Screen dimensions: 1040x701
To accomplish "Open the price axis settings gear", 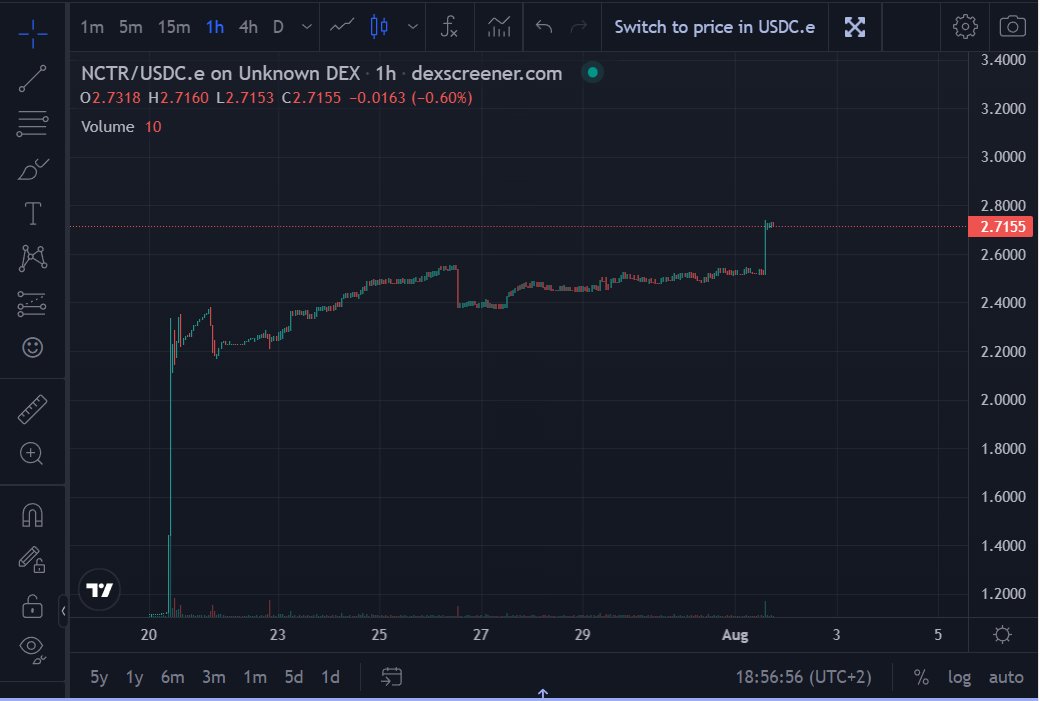I will pos(1002,635).
